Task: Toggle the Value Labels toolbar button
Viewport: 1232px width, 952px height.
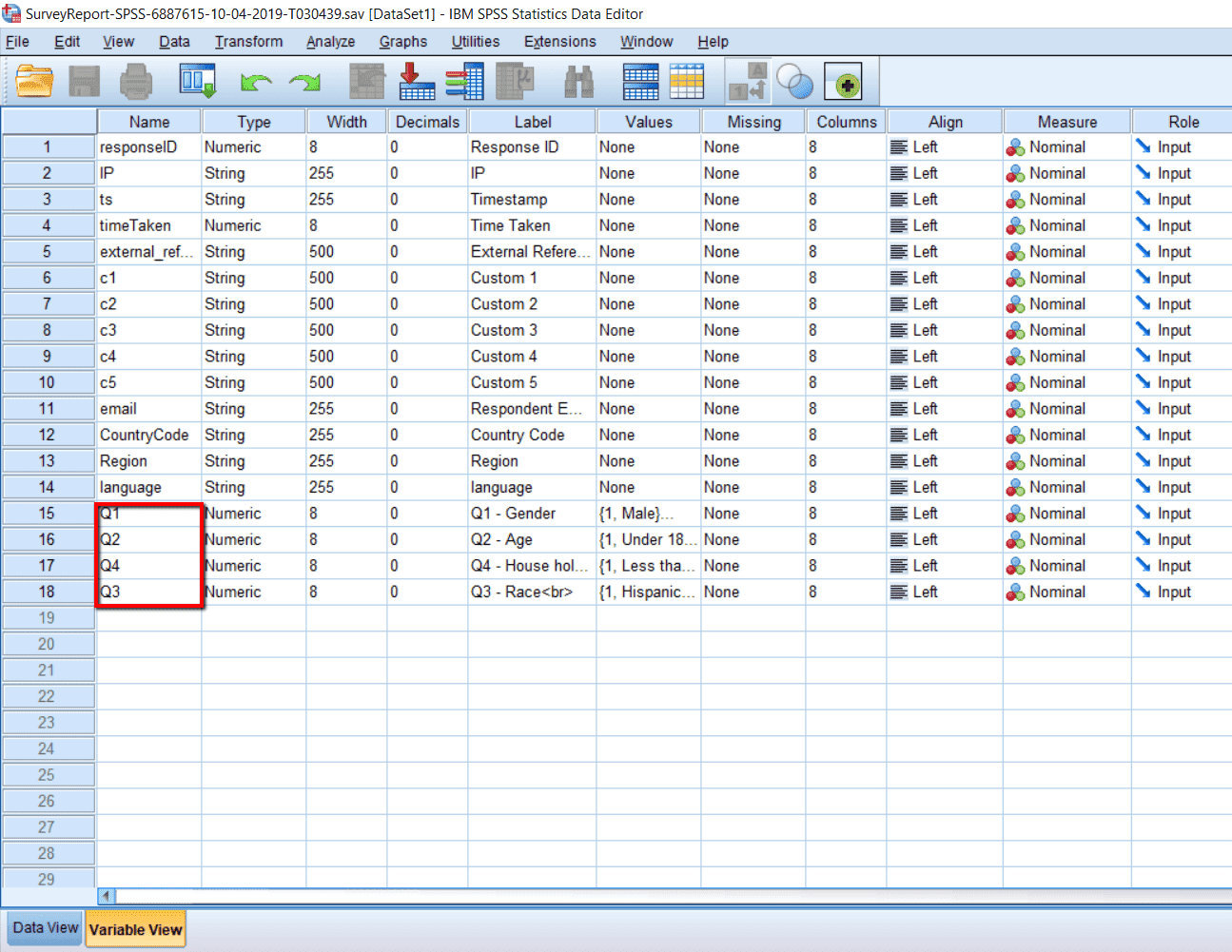Action: tap(747, 82)
